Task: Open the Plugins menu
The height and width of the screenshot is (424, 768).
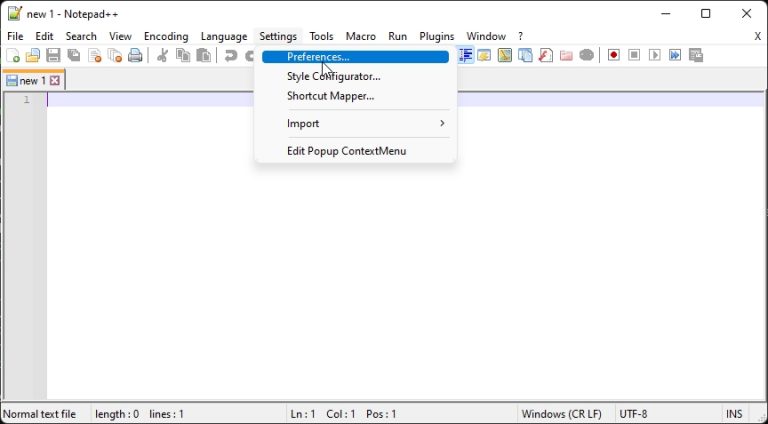Action: pos(436,36)
